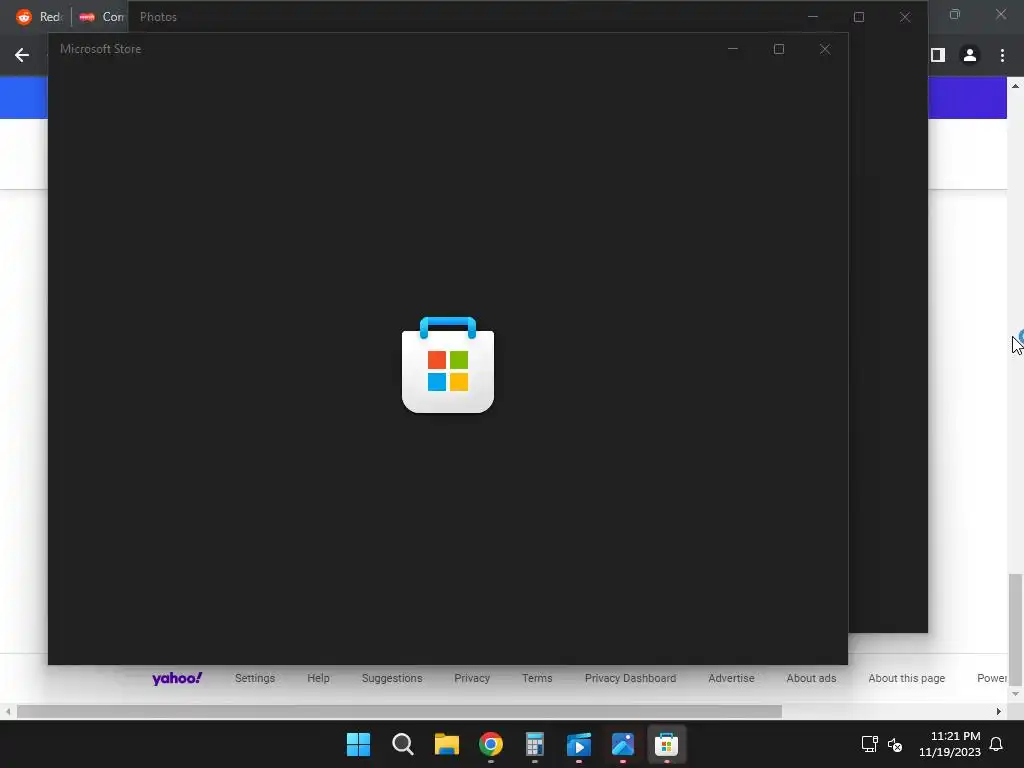Image resolution: width=1024 pixels, height=768 pixels.
Task: Open taskbar Search magnifier
Action: pyautogui.click(x=402, y=744)
